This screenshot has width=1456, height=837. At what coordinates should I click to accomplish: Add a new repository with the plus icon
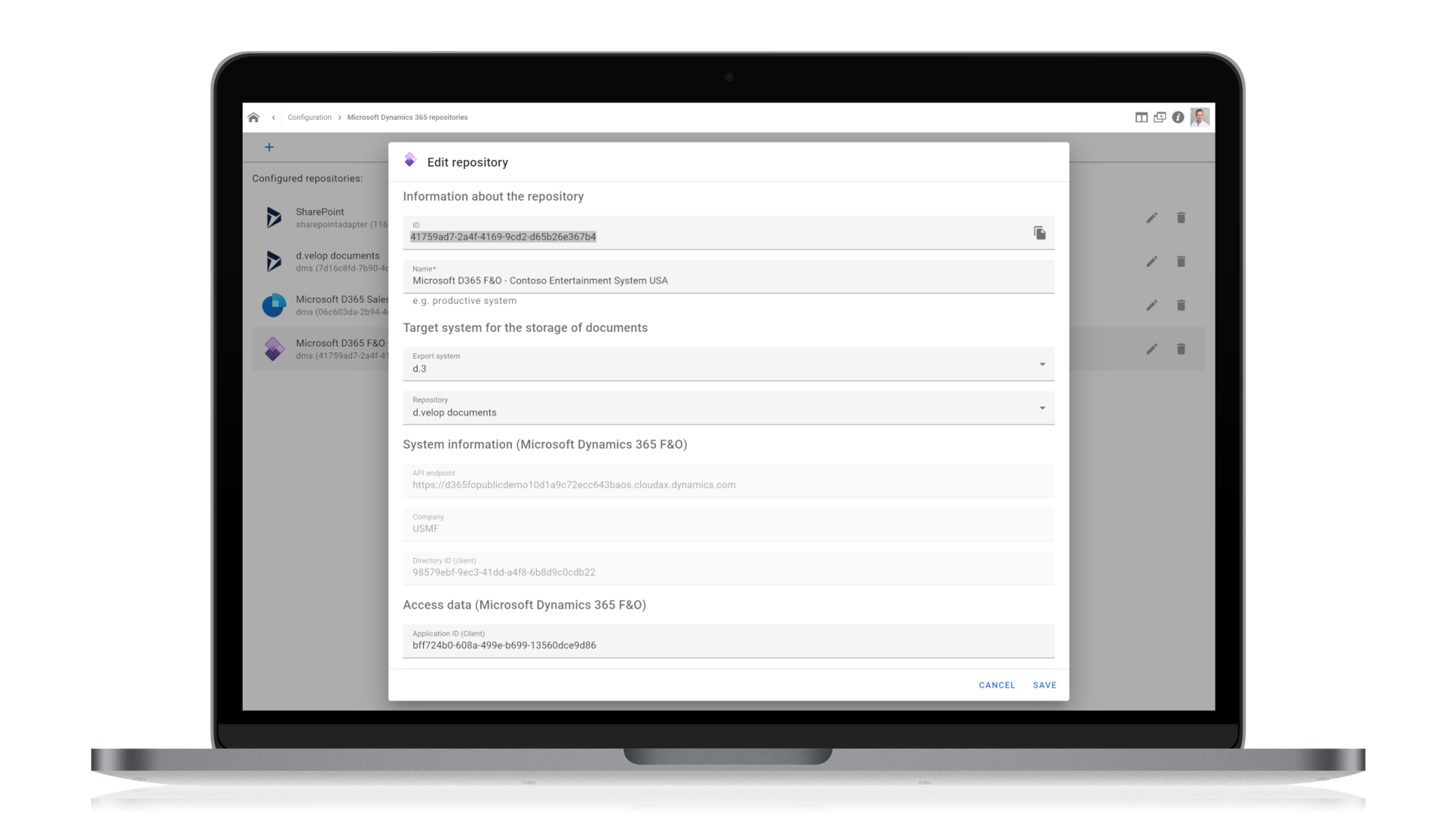(x=269, y=146)
